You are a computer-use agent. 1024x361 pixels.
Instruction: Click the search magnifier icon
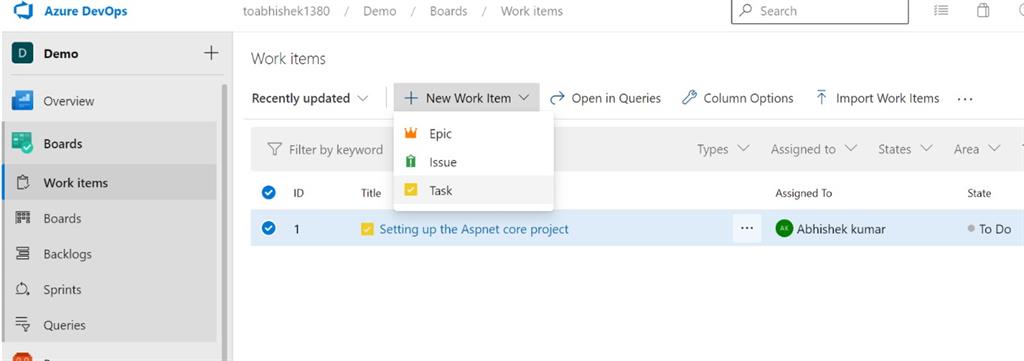[x=745, y=10]
